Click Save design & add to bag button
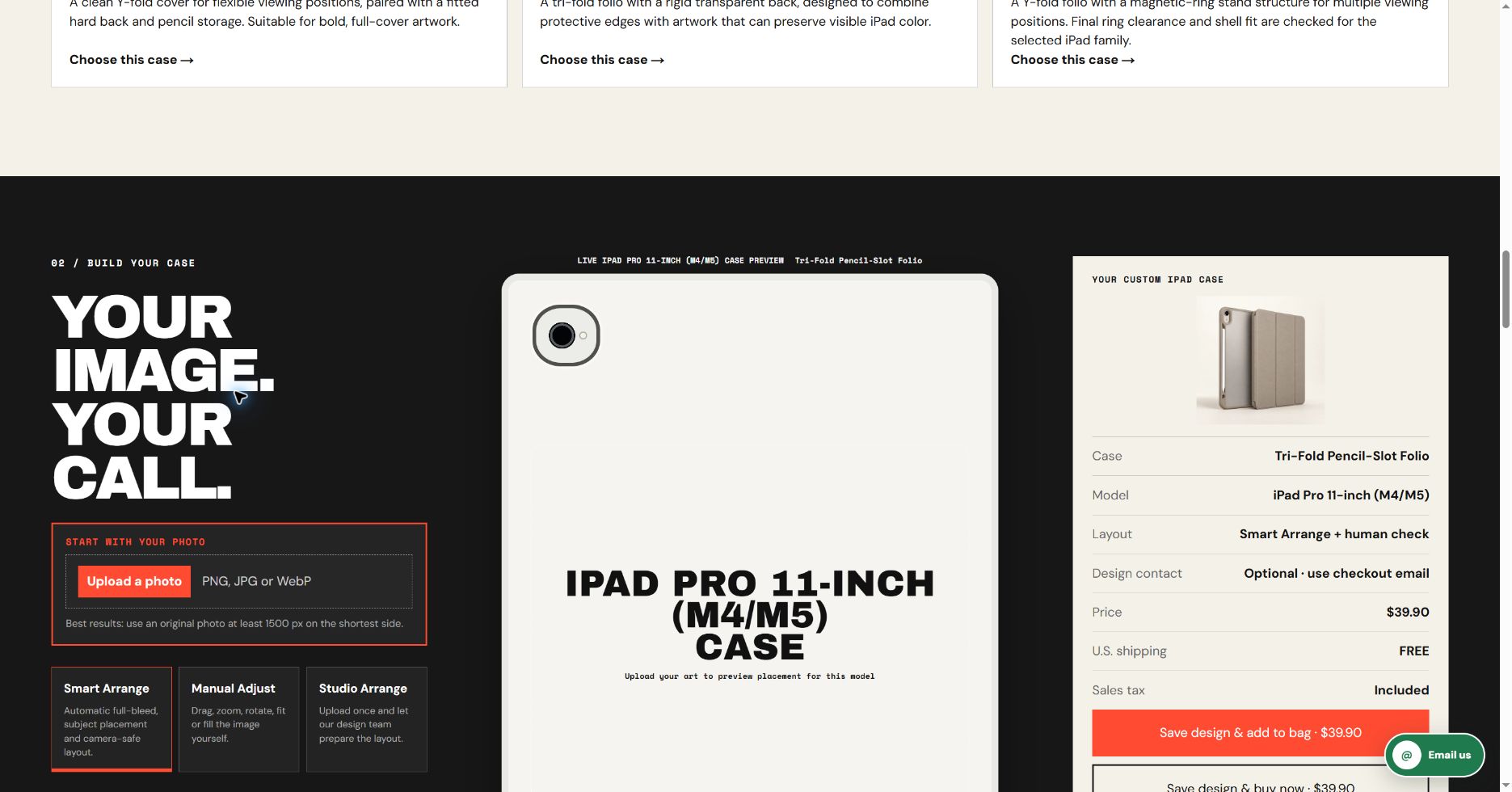The width and height of the screenshot is (1512, 792). pos(1260,733)
